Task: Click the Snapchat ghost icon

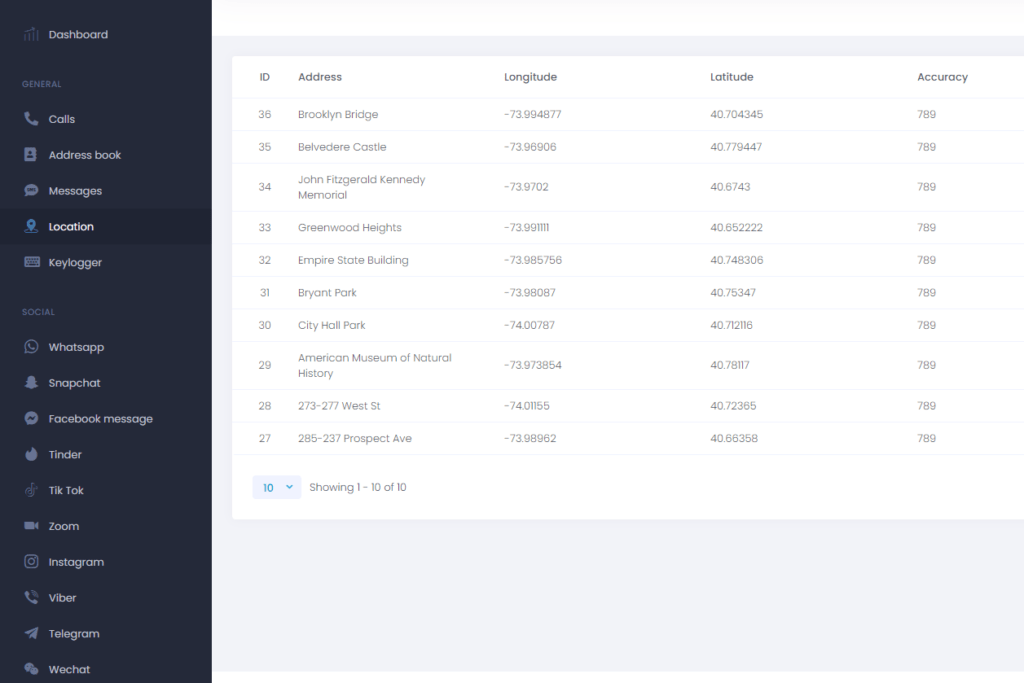Action: [31, 382]
